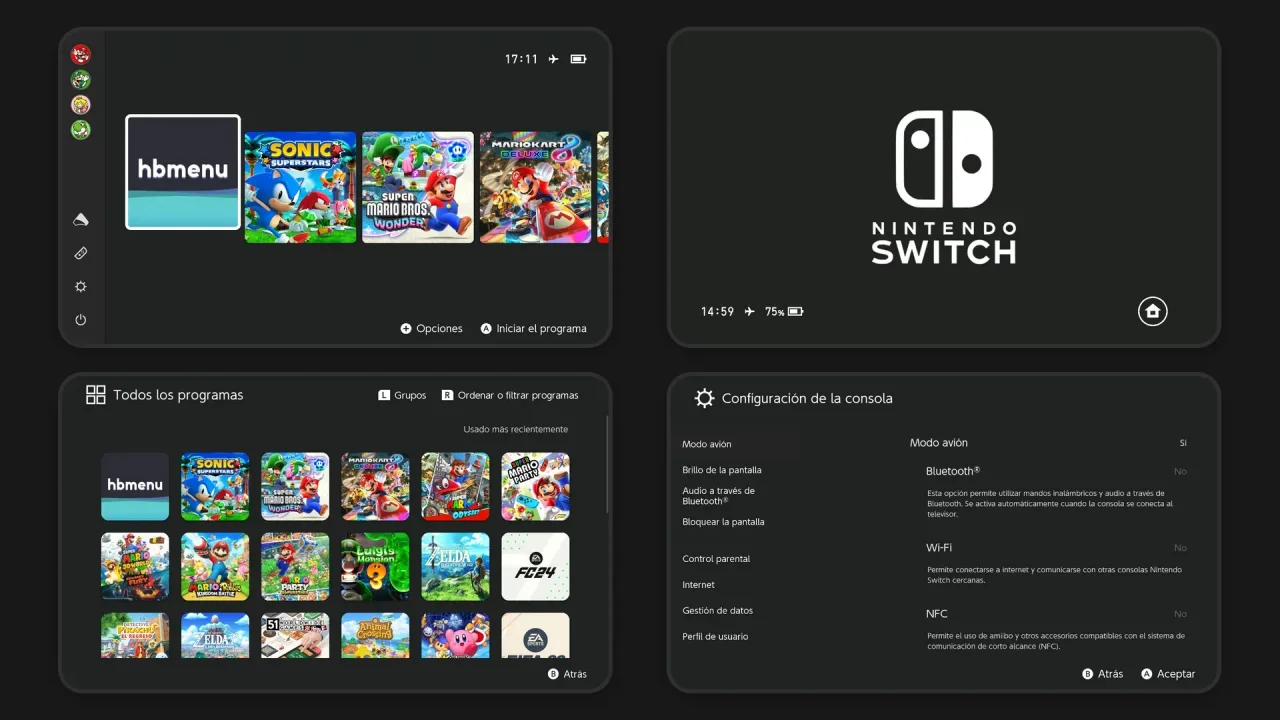Change the Usado más recientemente sort order
The image size is (1280, 720).
pyautogui.click(x=515, y=430)
